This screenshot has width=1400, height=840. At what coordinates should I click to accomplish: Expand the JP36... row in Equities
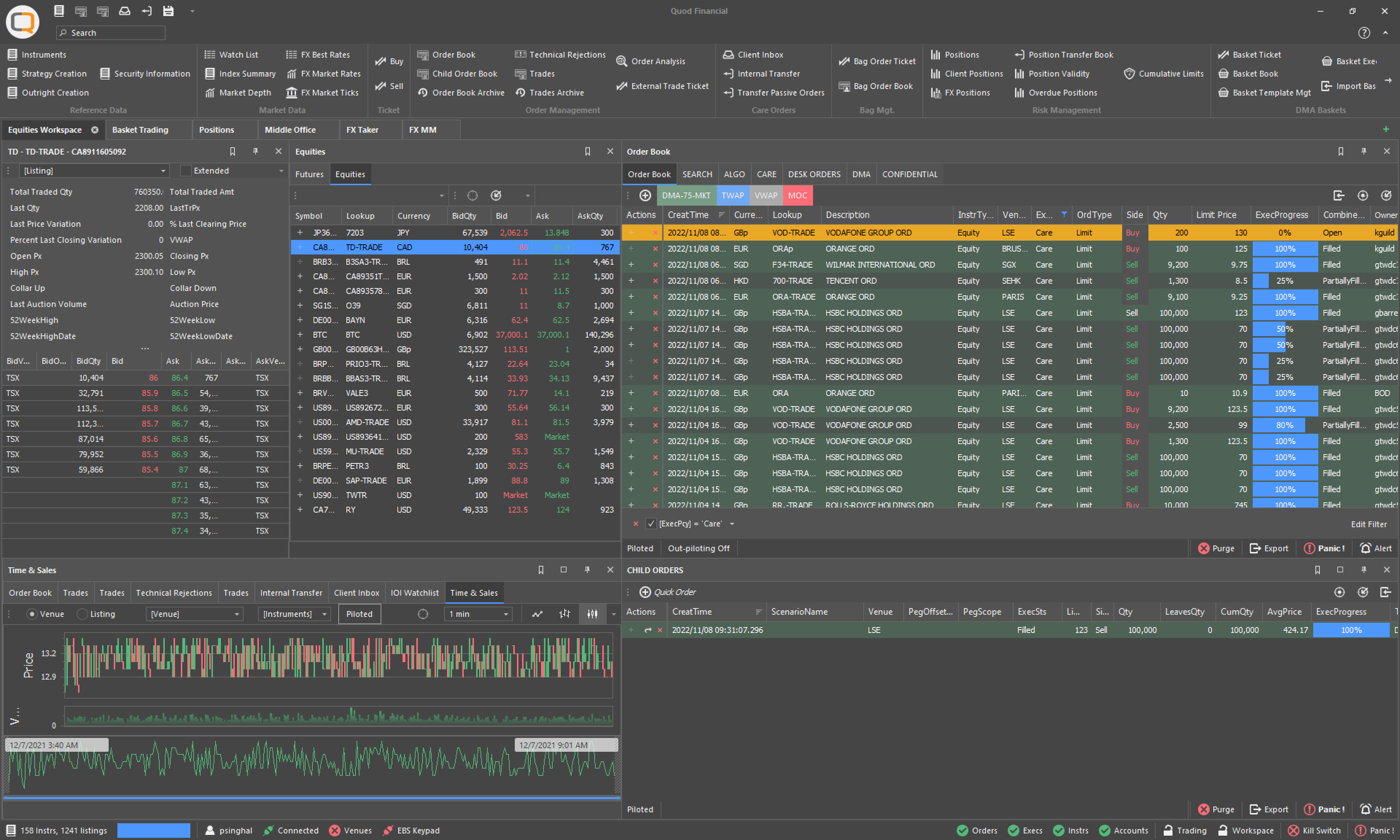[300, 233]
